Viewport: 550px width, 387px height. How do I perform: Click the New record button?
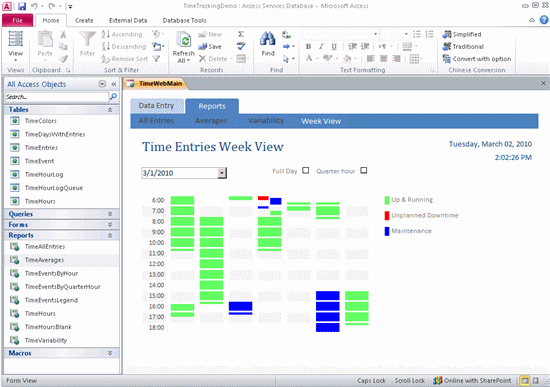point(210,34)
